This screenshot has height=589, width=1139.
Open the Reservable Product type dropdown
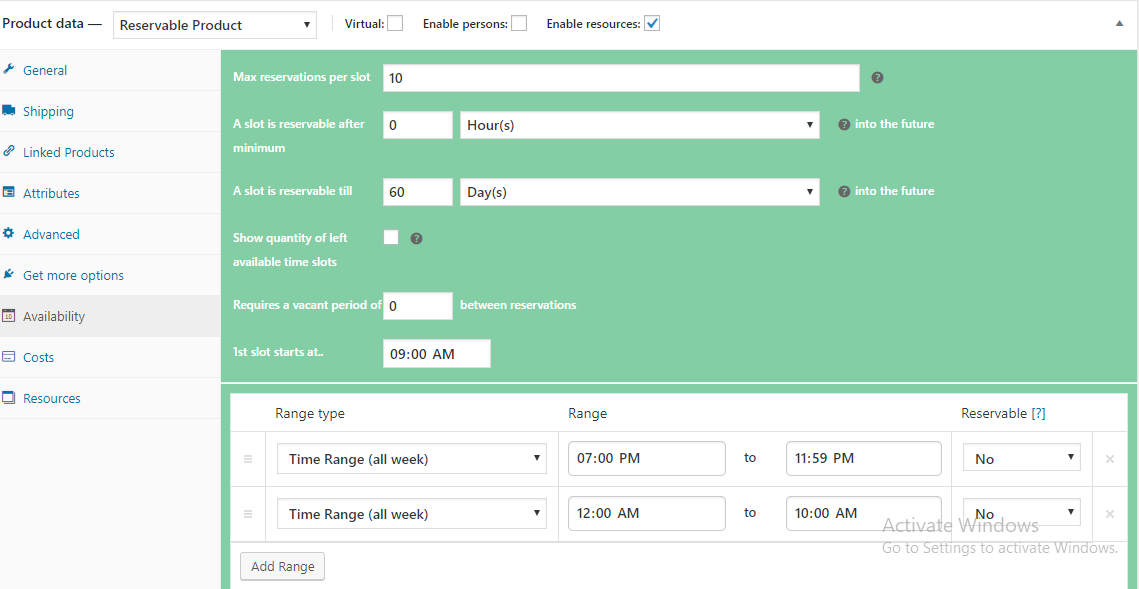click(214, 25)
